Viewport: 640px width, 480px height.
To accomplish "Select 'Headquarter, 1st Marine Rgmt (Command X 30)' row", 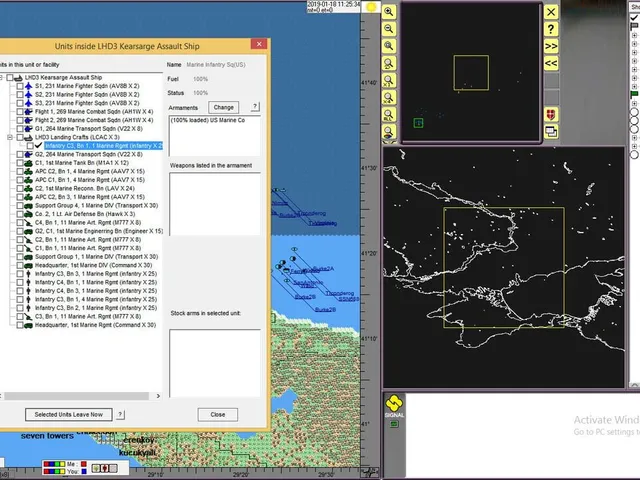I will [x=96, y=325].
